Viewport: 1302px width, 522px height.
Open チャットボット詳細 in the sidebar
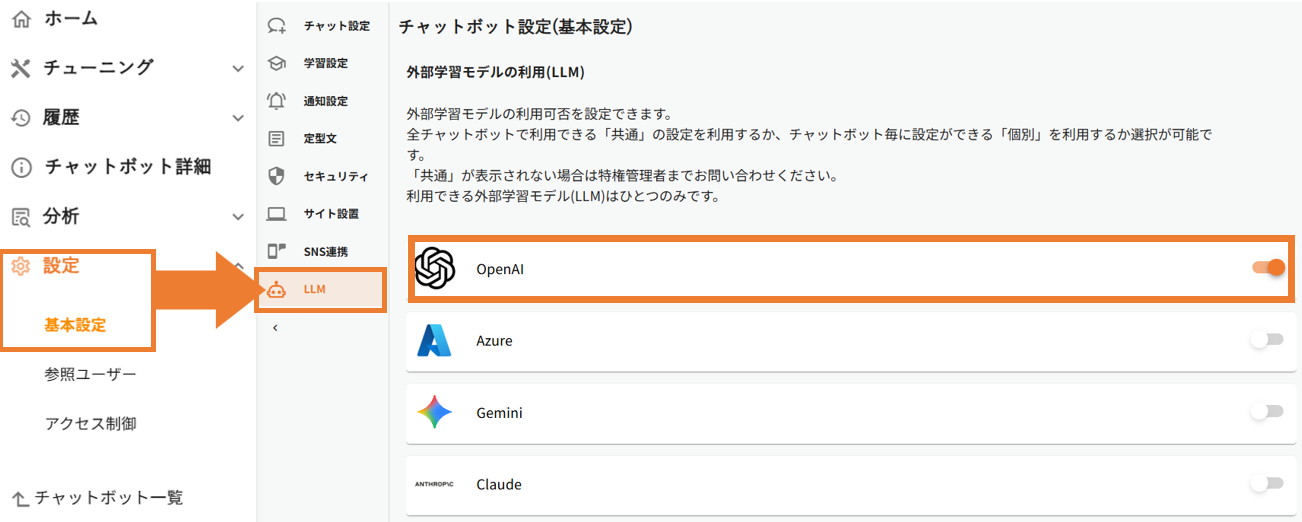click(x=127, y=167)
